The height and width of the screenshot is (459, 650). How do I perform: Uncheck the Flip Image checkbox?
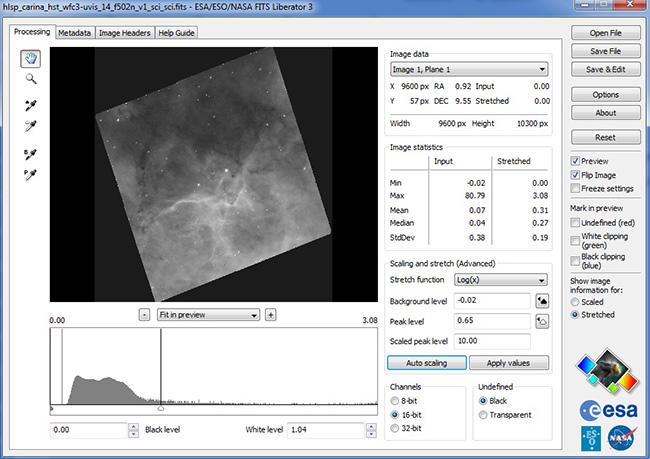574,175
